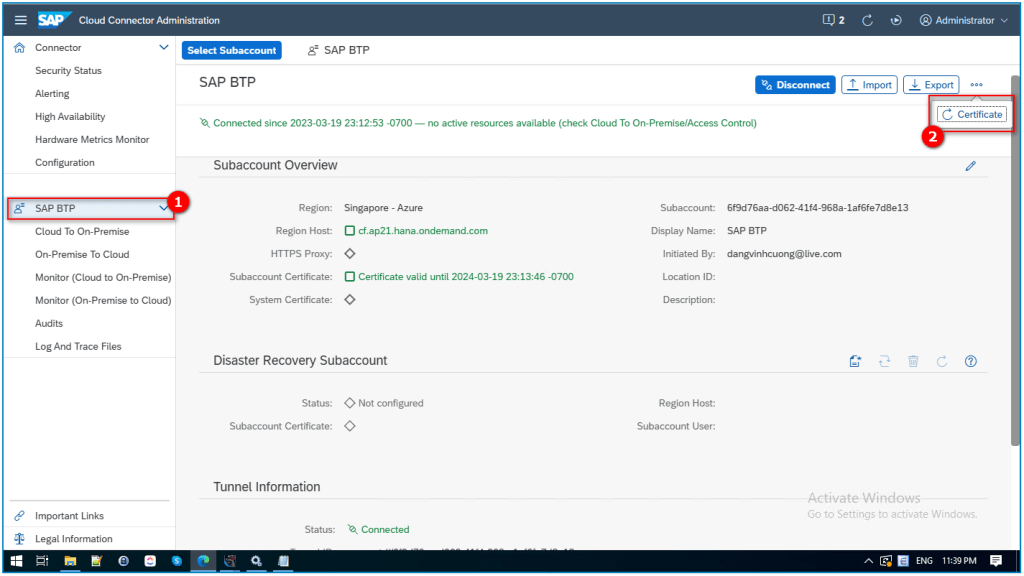
Task: Click the Select Subaccount button
Action: [231, 50]
